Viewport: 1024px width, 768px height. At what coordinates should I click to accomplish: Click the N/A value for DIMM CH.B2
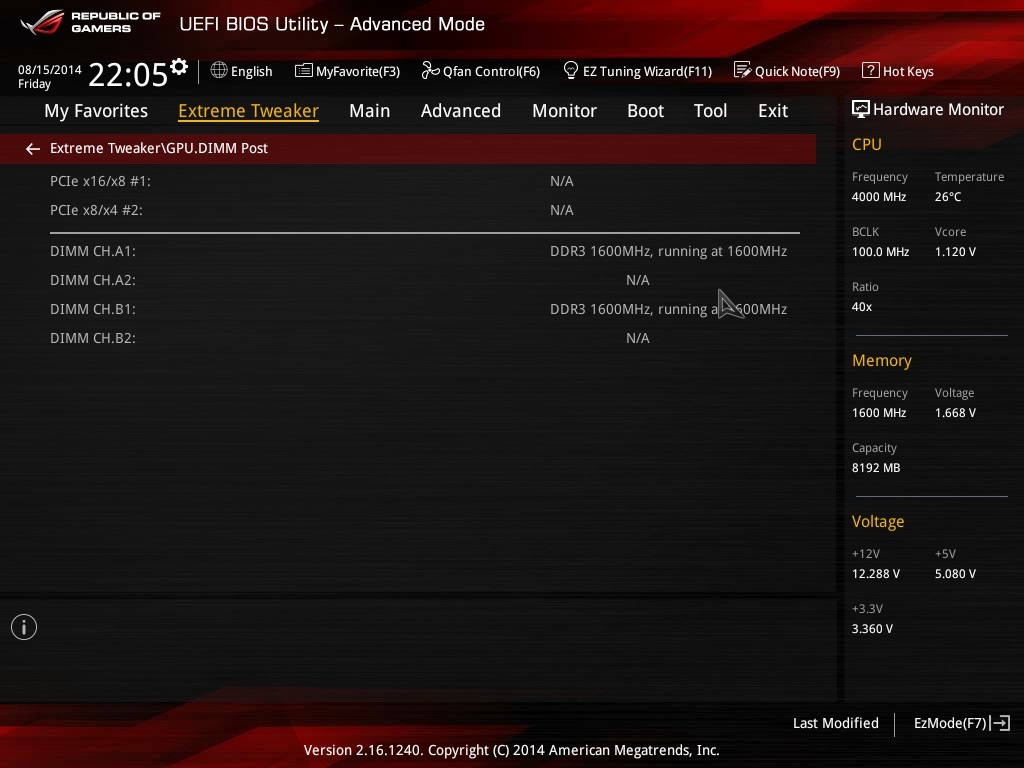637,338
